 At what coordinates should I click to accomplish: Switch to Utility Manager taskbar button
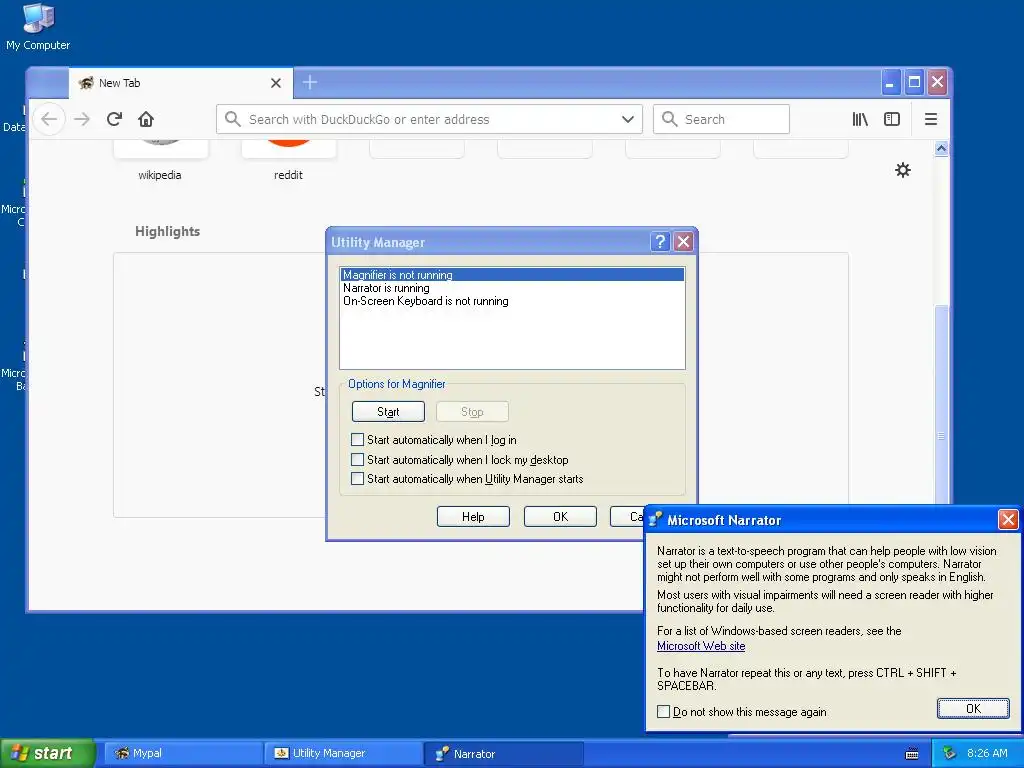[x=343, y=754]
